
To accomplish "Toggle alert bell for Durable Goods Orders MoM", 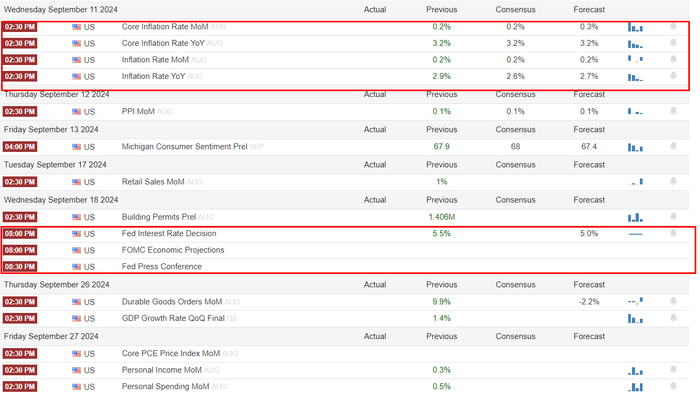I will tap(673, 301).
